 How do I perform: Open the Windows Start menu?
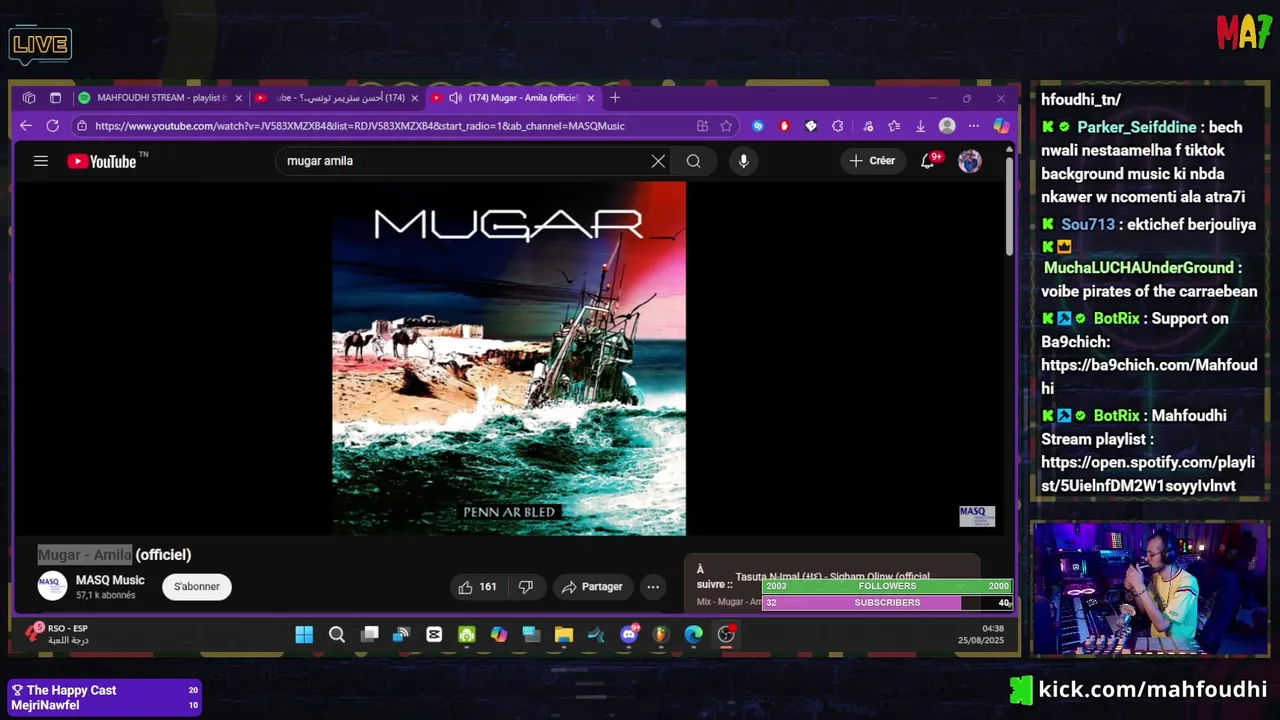tap(304, 634)
